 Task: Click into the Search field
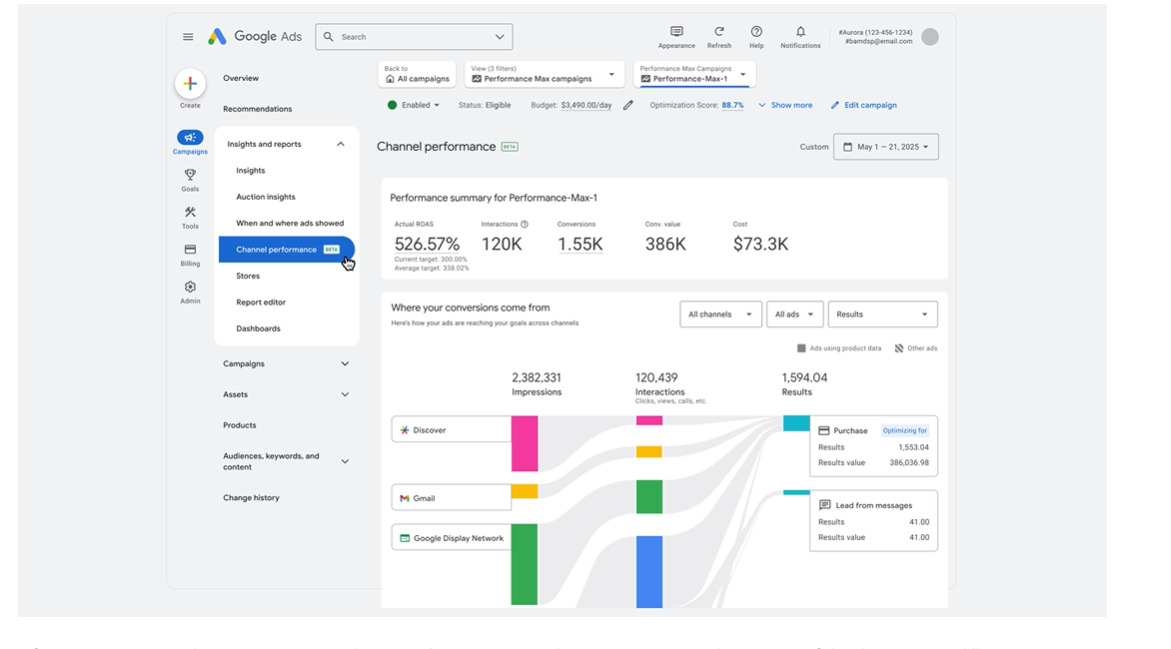coord(414,37)
